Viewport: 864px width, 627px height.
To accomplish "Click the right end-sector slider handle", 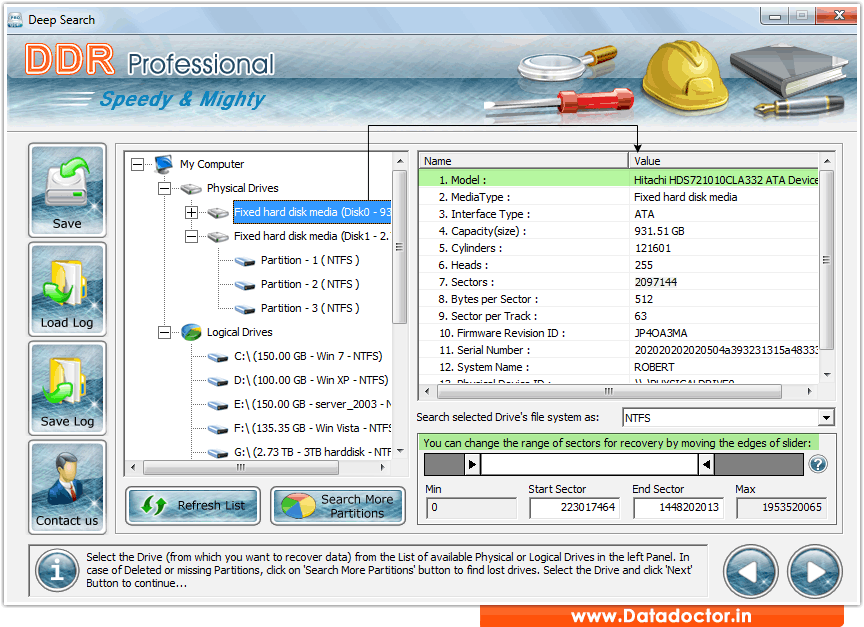I will [x=706, y=464].
